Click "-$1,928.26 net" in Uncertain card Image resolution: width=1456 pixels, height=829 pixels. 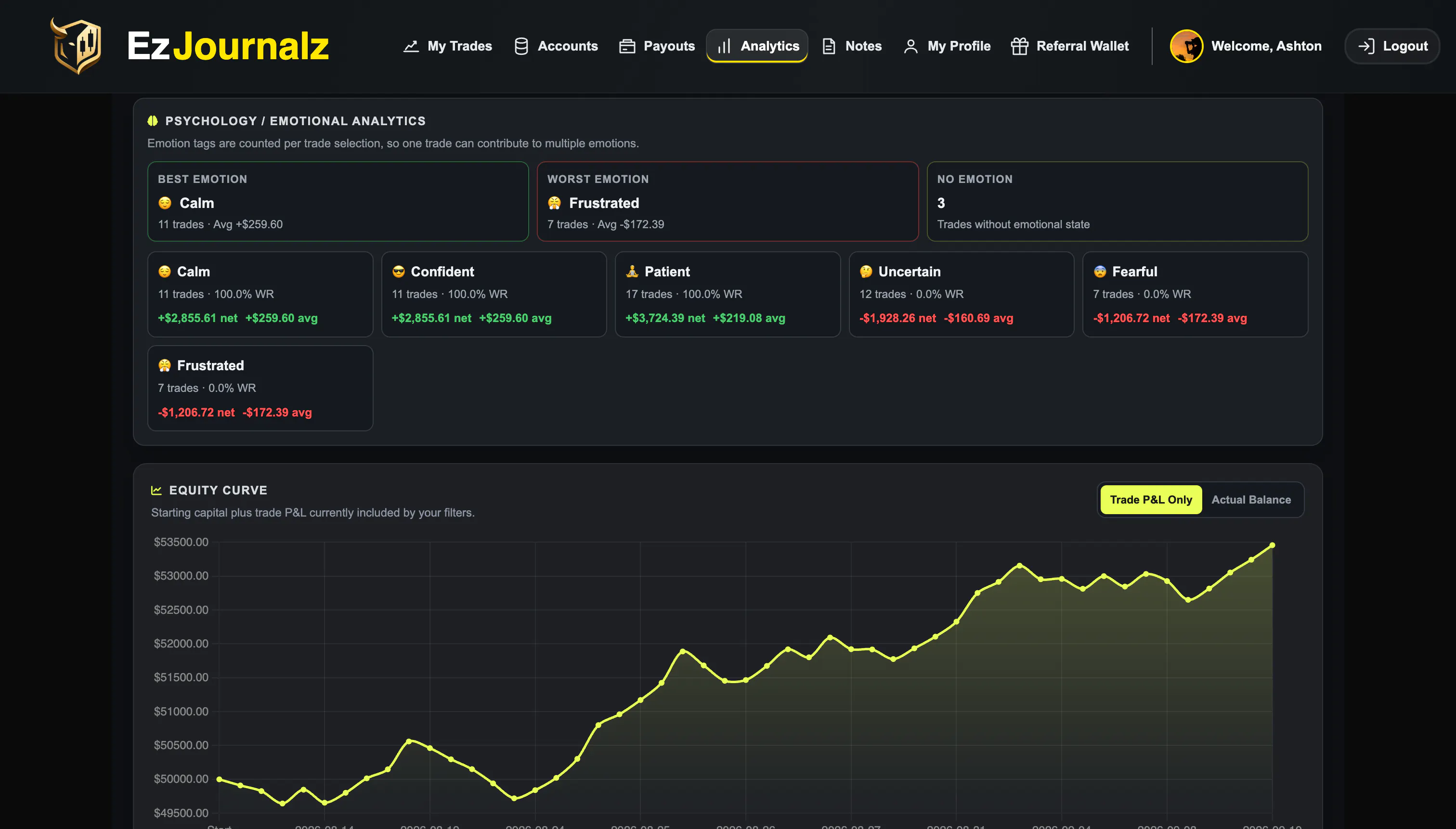(x=898, y=318)
